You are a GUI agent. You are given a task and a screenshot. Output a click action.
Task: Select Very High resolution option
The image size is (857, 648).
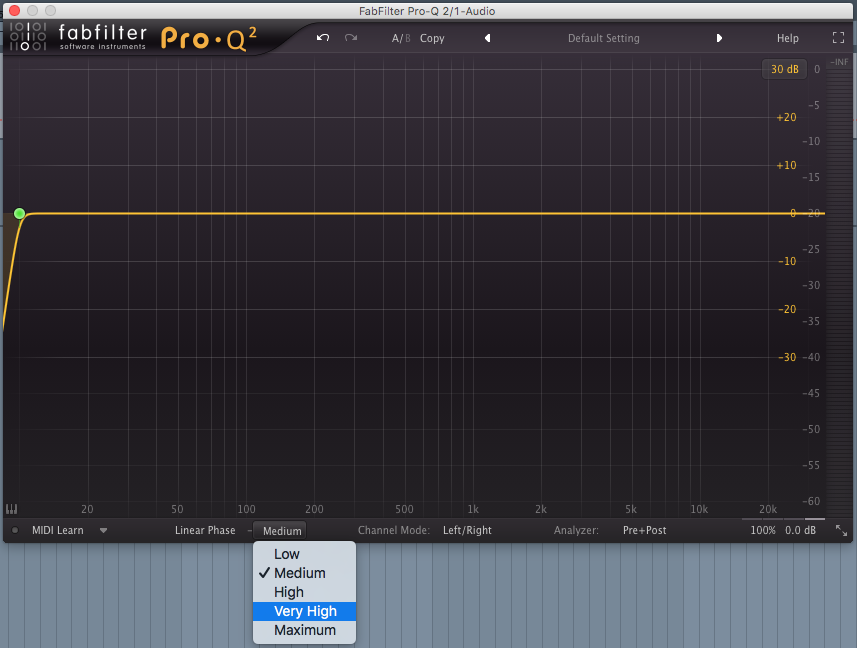pos(304,611)
